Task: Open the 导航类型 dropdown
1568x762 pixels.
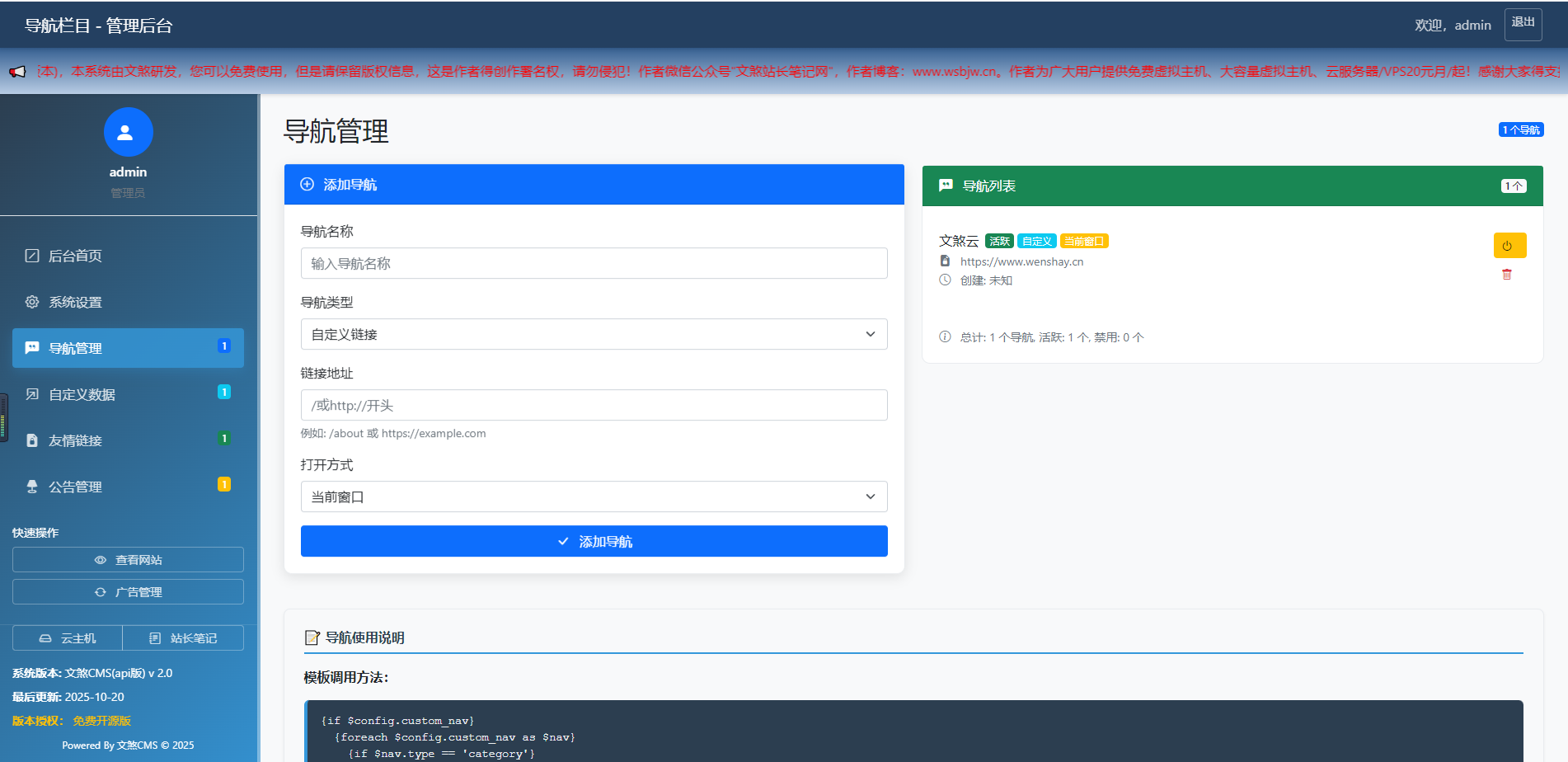Action: (x=594, y=334)
